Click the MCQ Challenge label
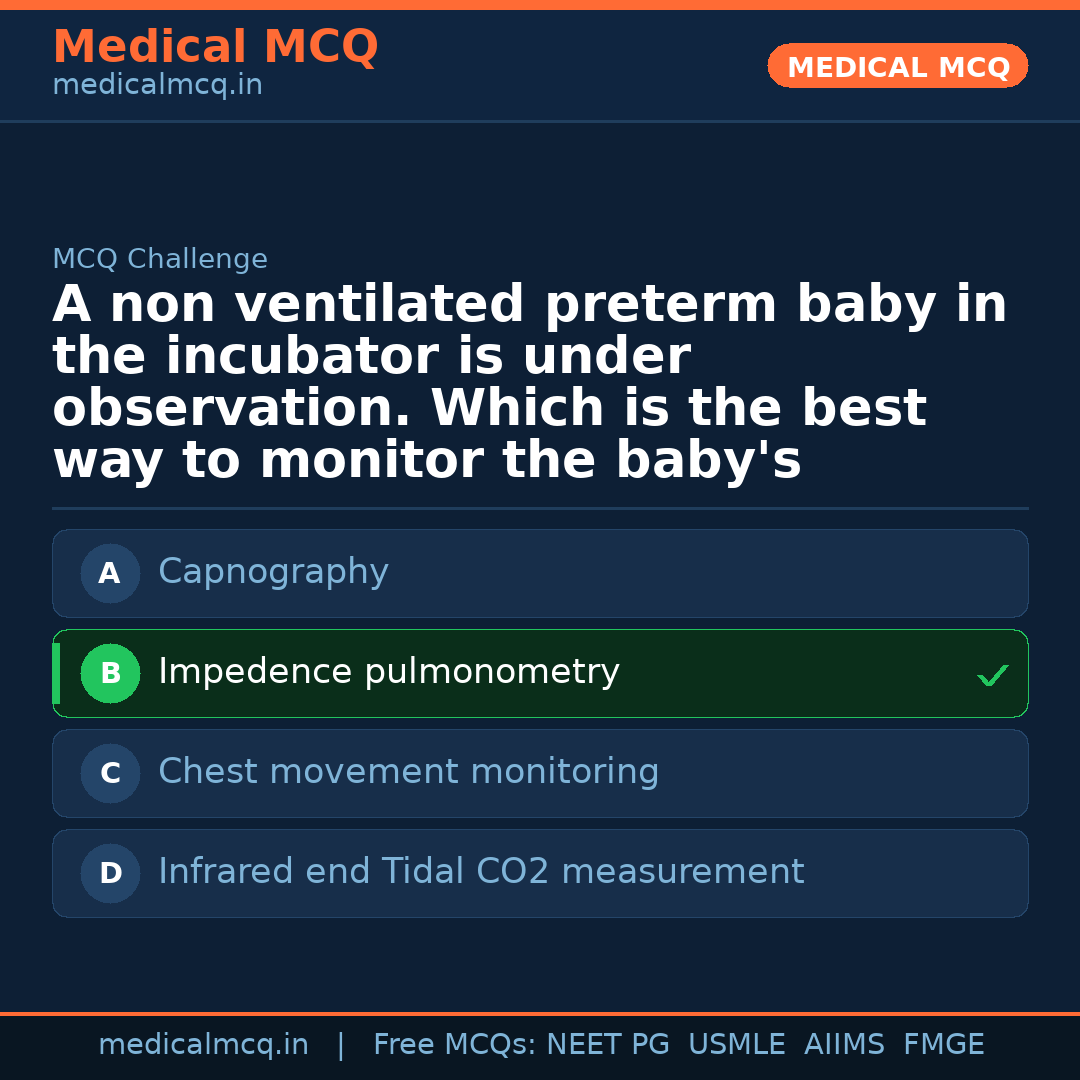 160,260
